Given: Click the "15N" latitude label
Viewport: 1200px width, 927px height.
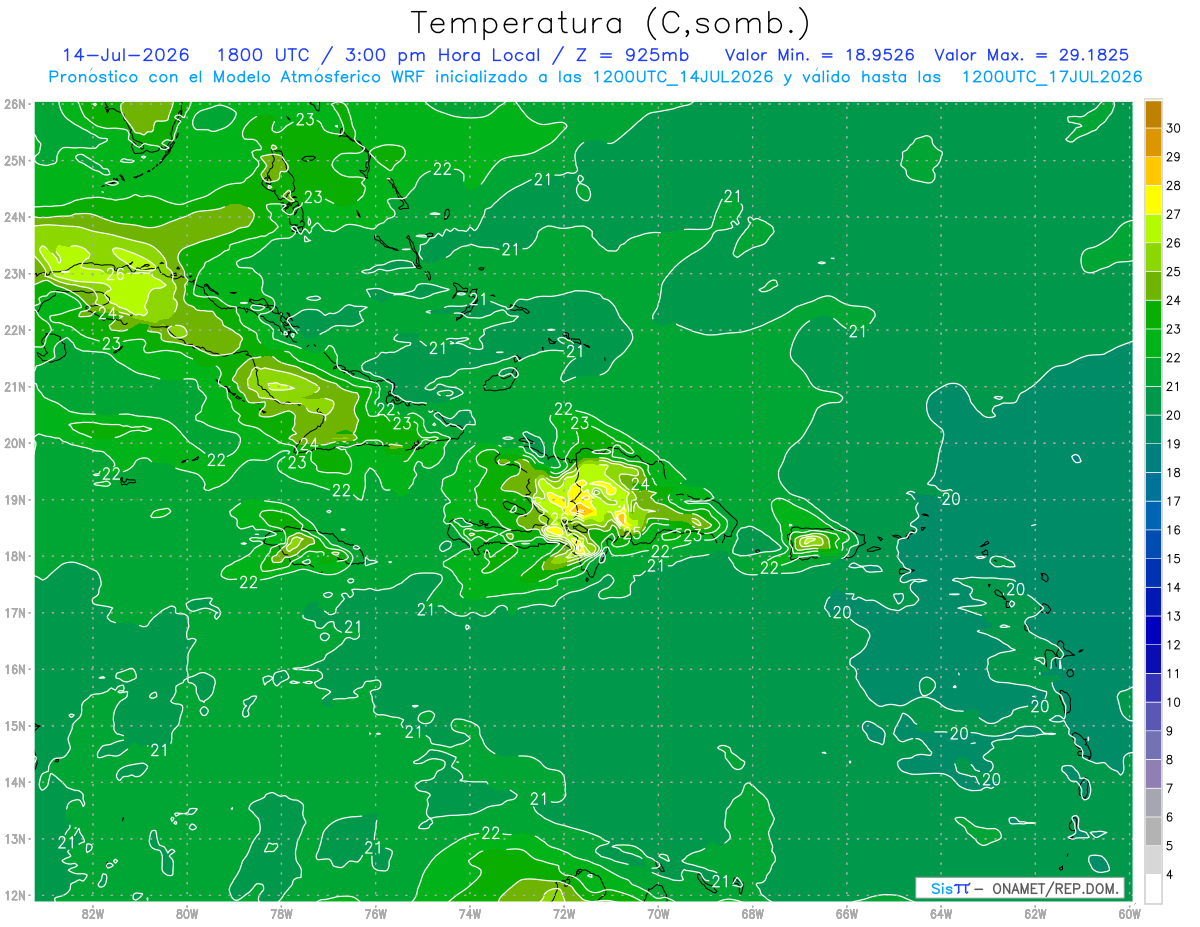Looking at the screenshot, I should point(14,725).
